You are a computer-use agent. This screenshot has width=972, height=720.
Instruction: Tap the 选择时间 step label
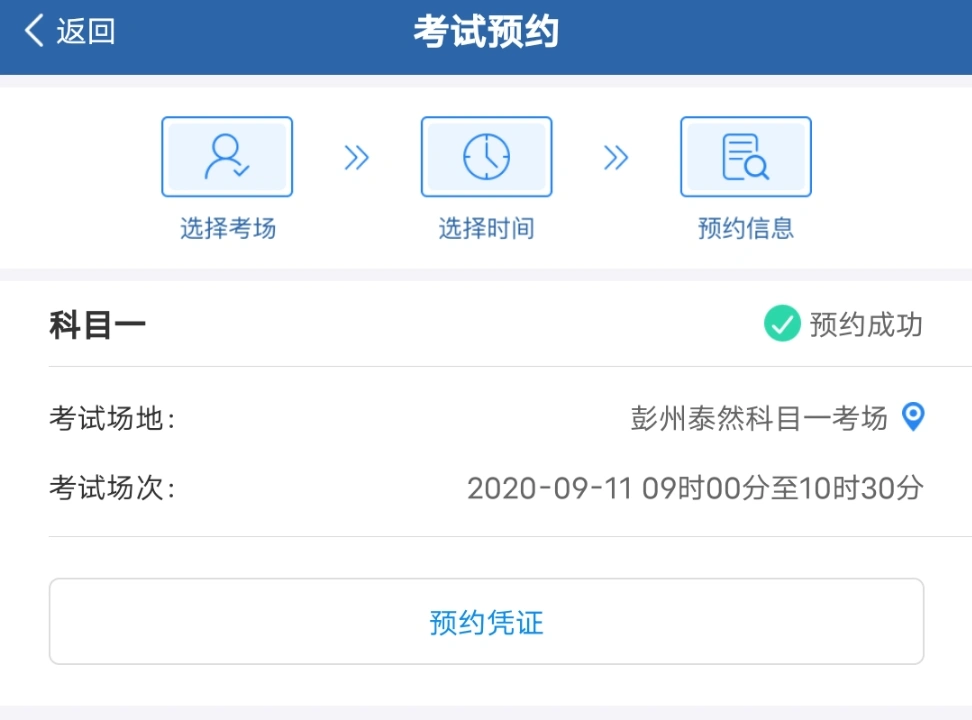pos(487,228)
